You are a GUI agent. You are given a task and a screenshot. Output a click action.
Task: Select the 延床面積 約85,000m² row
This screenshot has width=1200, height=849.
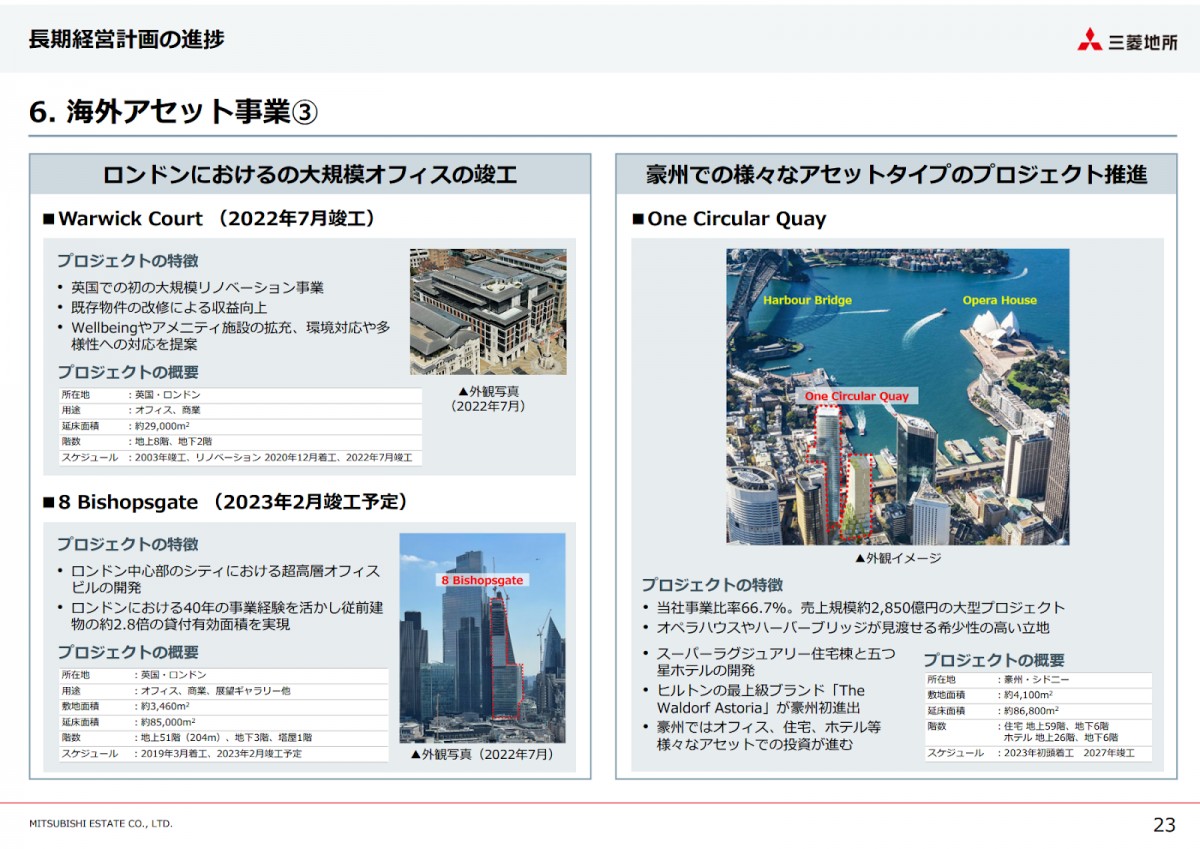tap(224, 722)
